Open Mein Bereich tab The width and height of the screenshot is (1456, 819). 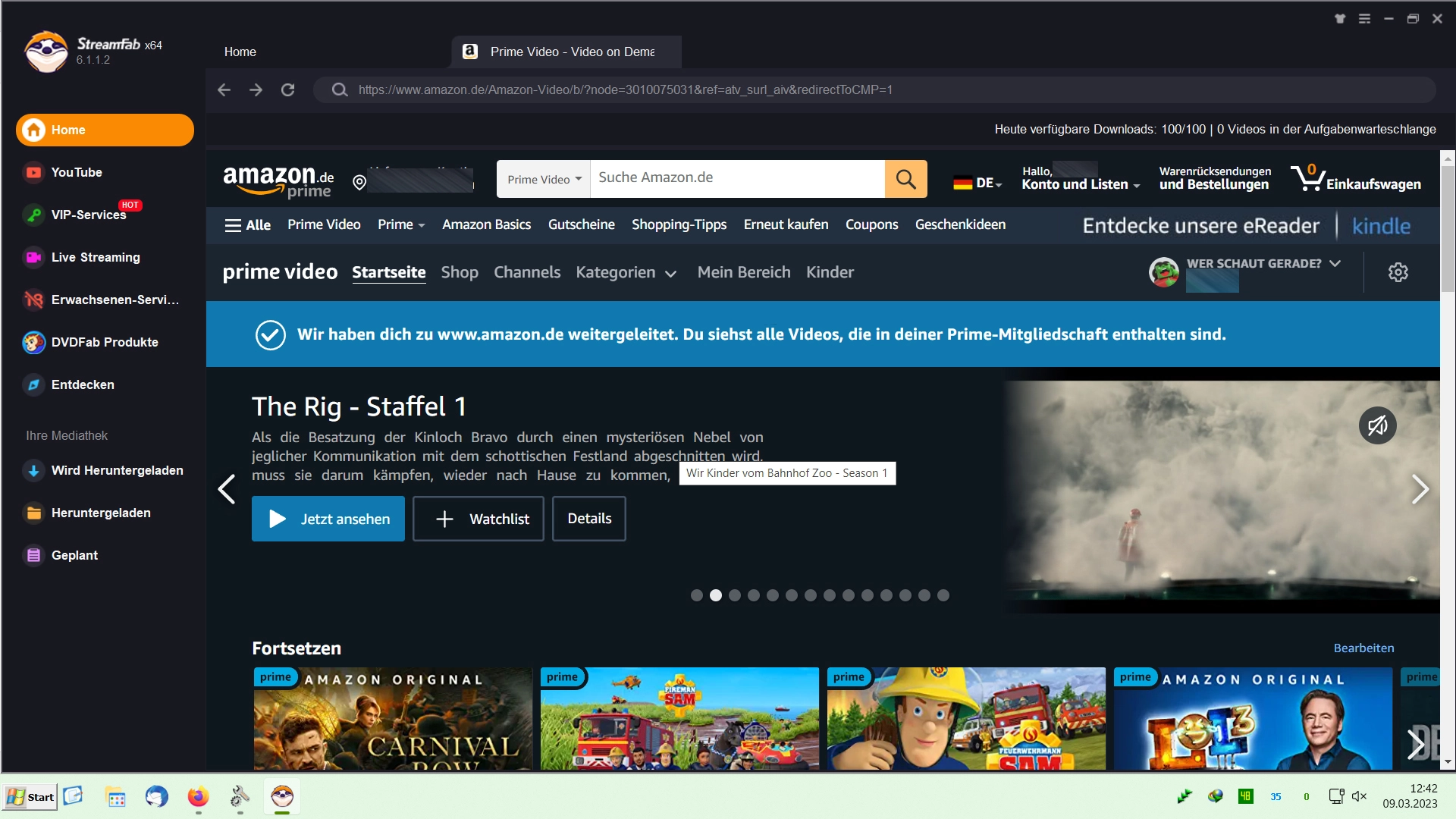[744, 272]
